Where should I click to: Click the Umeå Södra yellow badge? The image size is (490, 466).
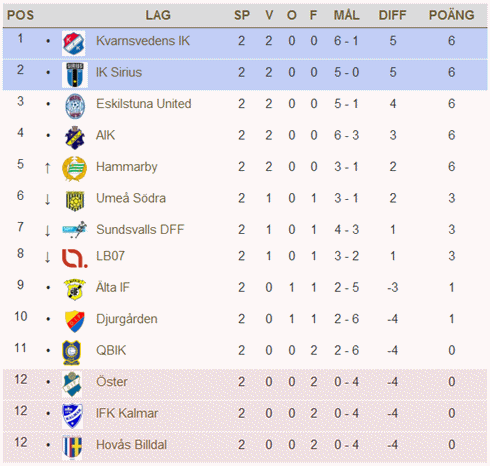coord(75,201)
